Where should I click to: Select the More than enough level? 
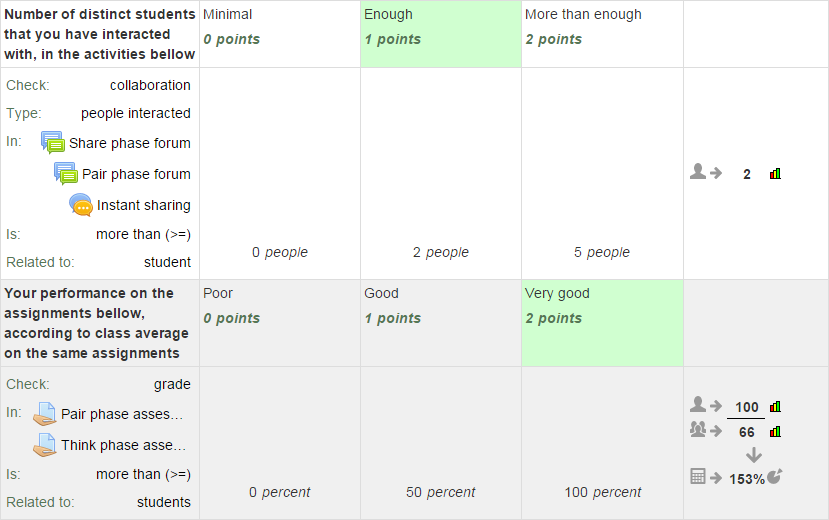click(x=602, y=34)
